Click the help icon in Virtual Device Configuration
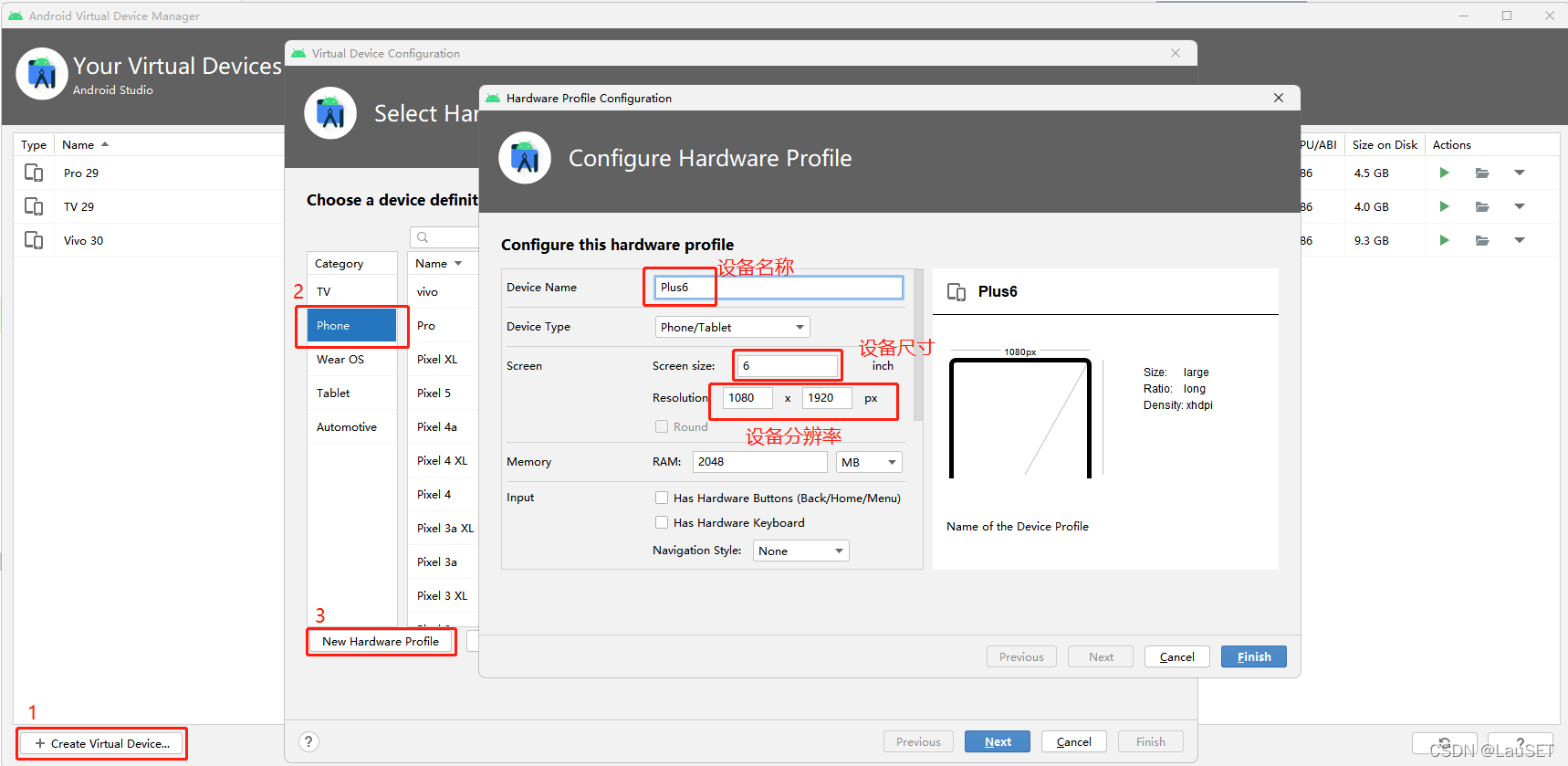 click(x=308, y=741)
